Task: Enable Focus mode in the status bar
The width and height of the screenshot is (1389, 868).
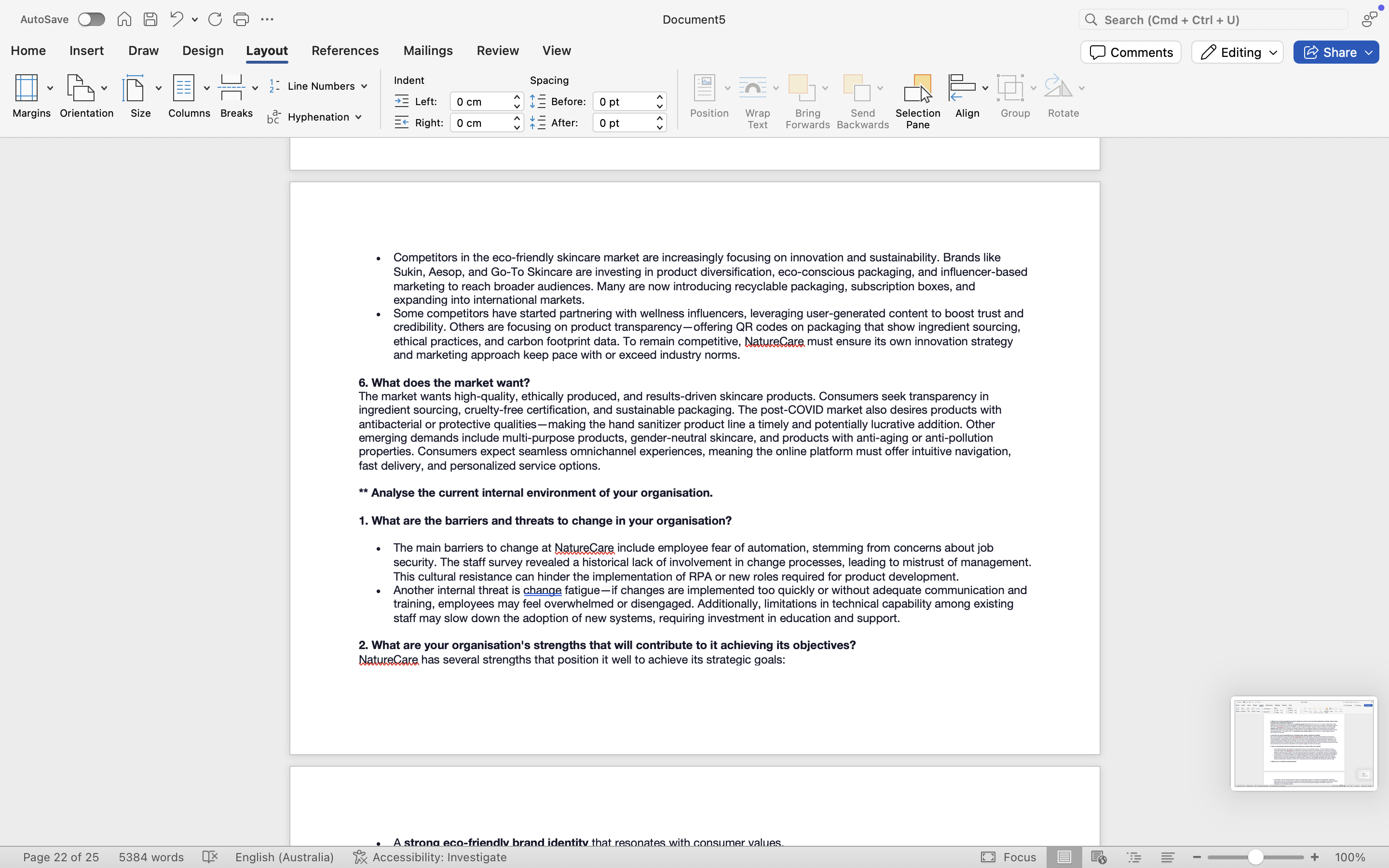Action: pyautogui.click(x=1008, y=857)
